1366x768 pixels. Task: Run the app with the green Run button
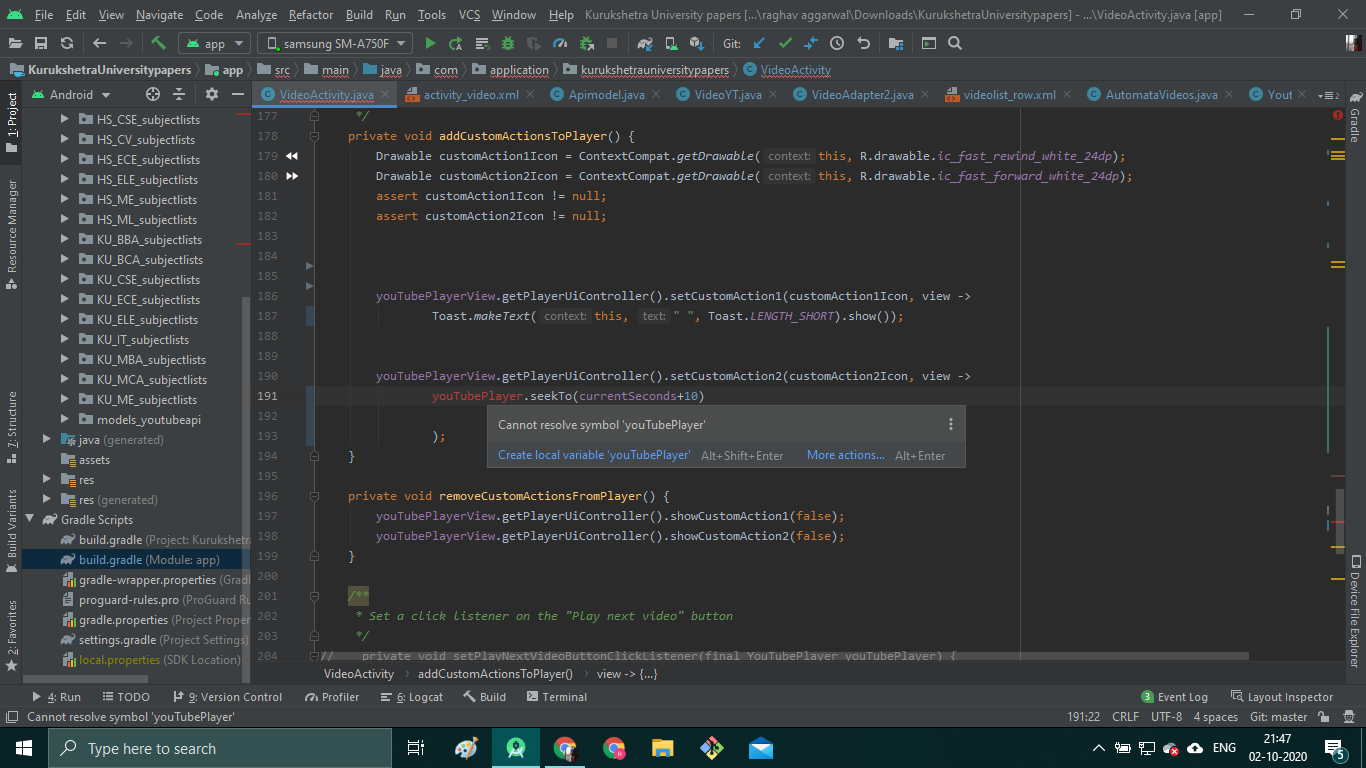(x=431, y=43)
